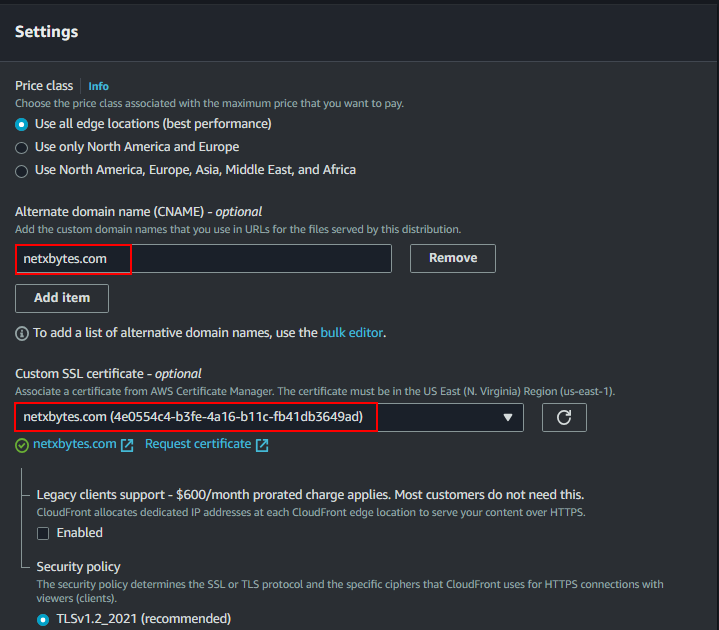Click the green checkmark certificate status icon

click(x=22, y=445)
